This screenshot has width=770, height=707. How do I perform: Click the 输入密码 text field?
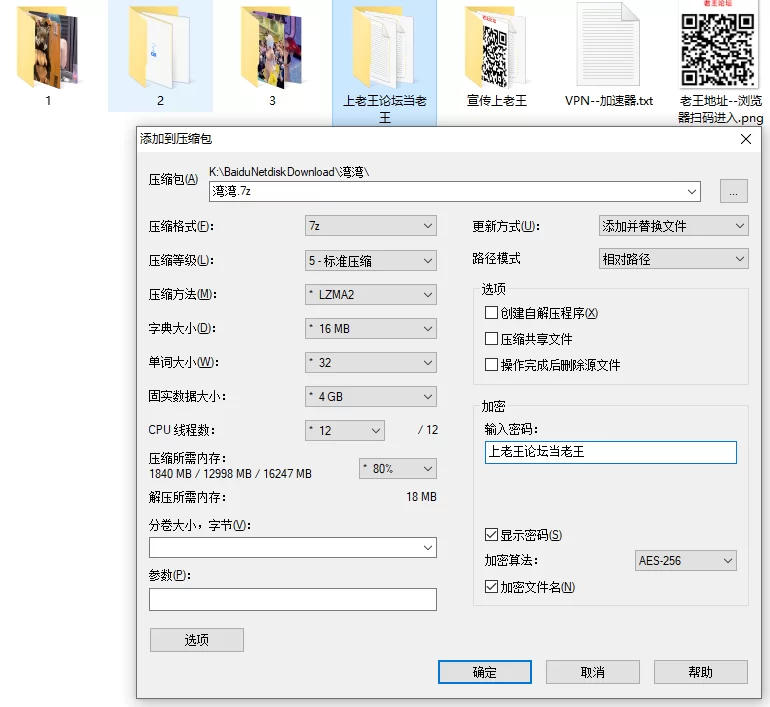coord(610,452)
